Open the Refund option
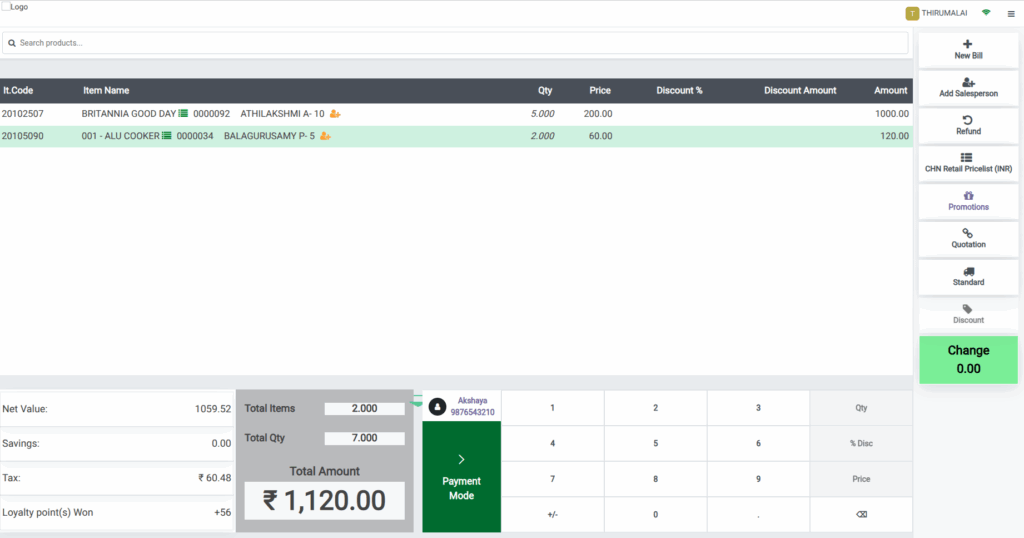The image size is (1024, 538). pyautogui.click(x=968, y=125)
